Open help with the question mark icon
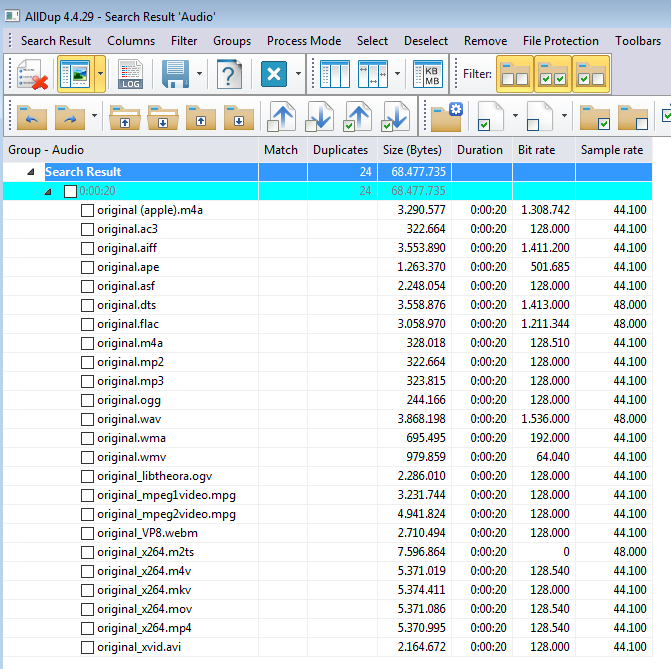671x669 pixels. 230,75
